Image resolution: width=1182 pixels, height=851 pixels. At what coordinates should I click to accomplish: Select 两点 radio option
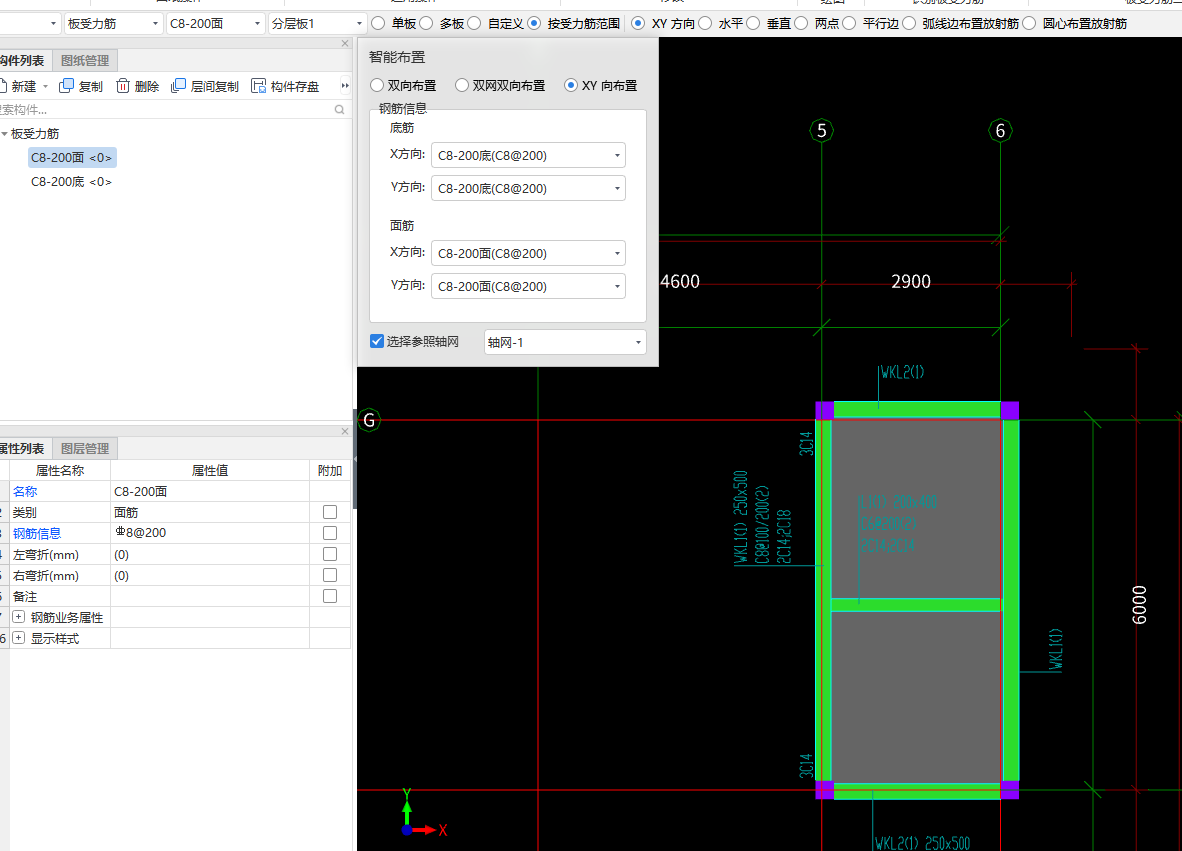[801, 23]
